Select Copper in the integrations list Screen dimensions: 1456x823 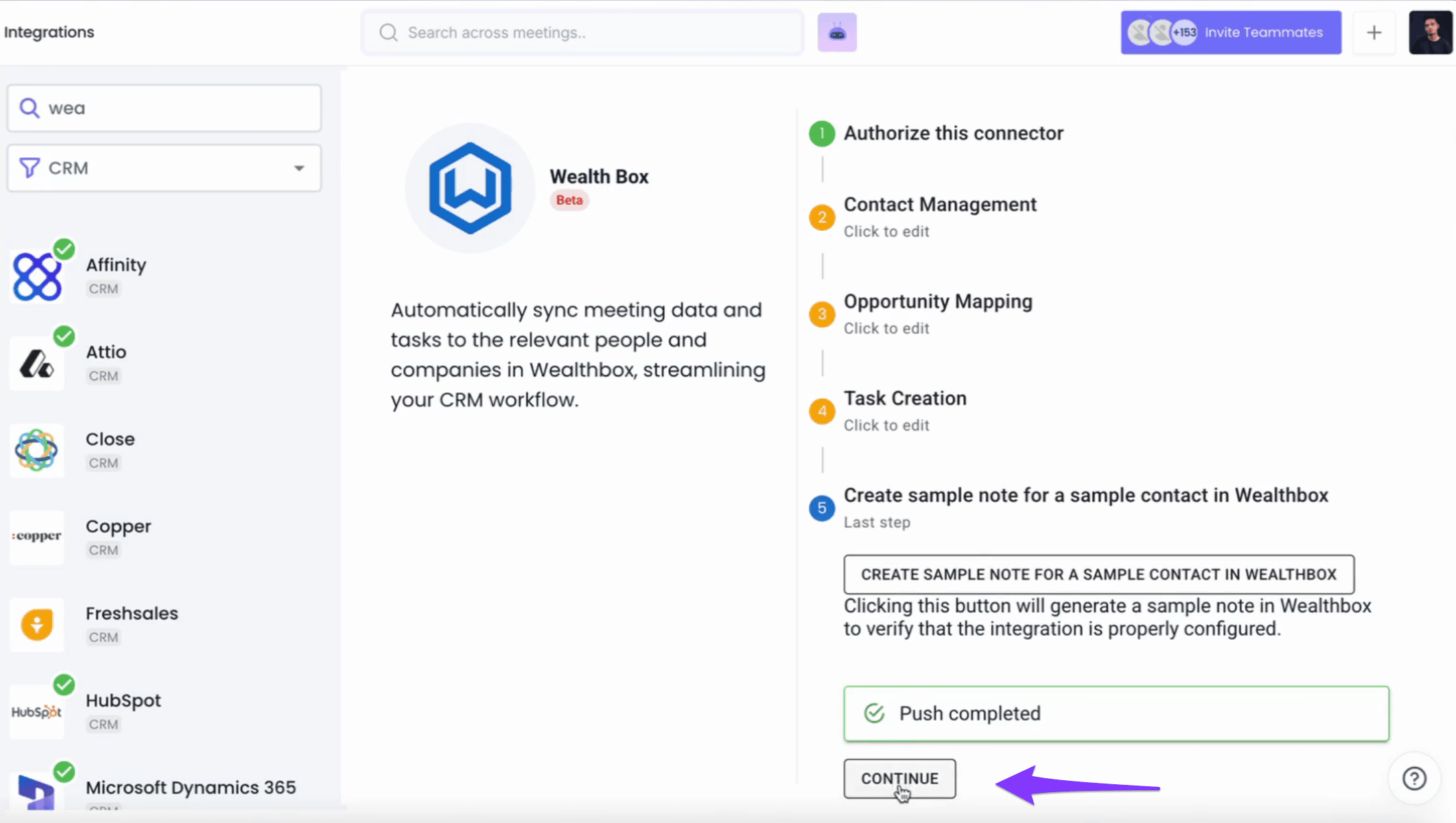pyautogui.click(x=118, y=527)
